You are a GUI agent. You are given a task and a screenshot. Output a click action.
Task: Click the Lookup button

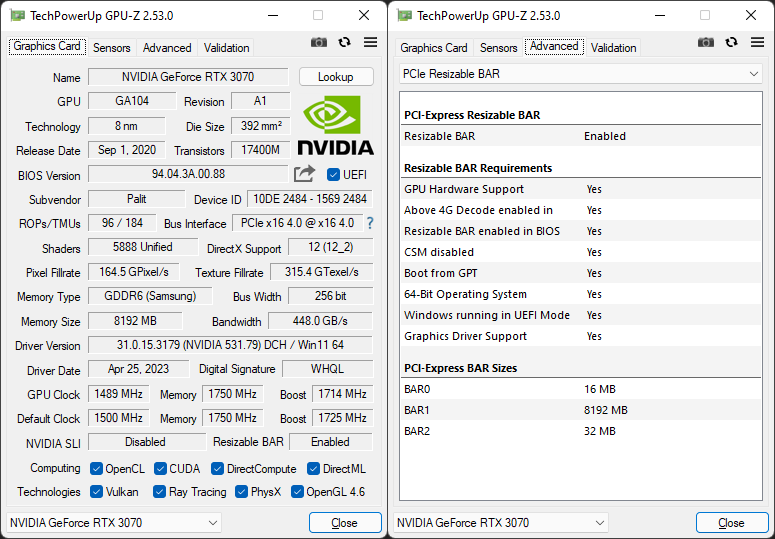coord(336,77)
